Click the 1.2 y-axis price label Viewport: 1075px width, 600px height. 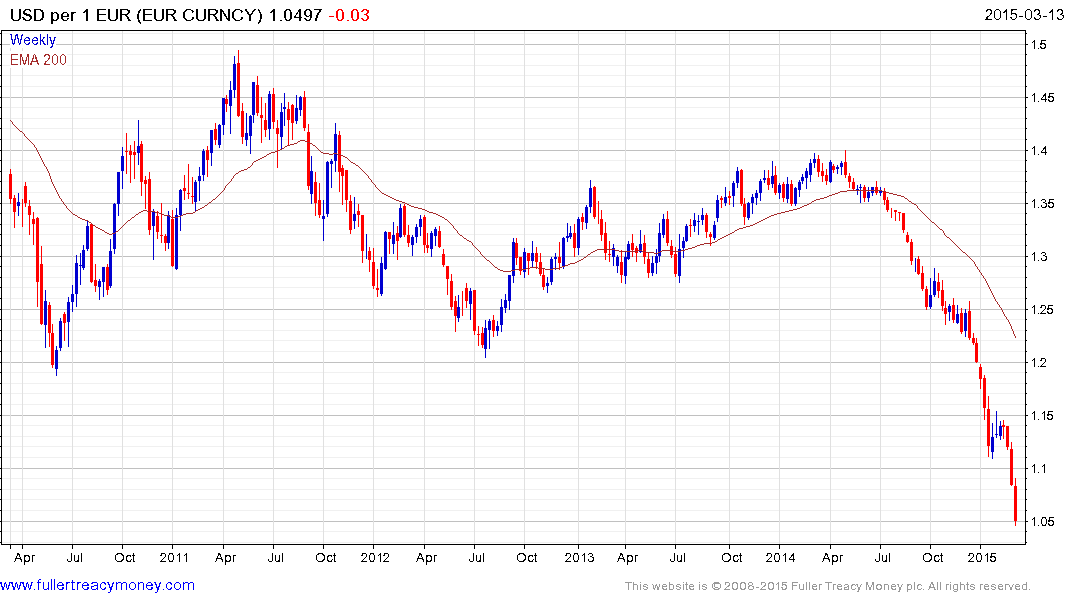coord(1039,363)
